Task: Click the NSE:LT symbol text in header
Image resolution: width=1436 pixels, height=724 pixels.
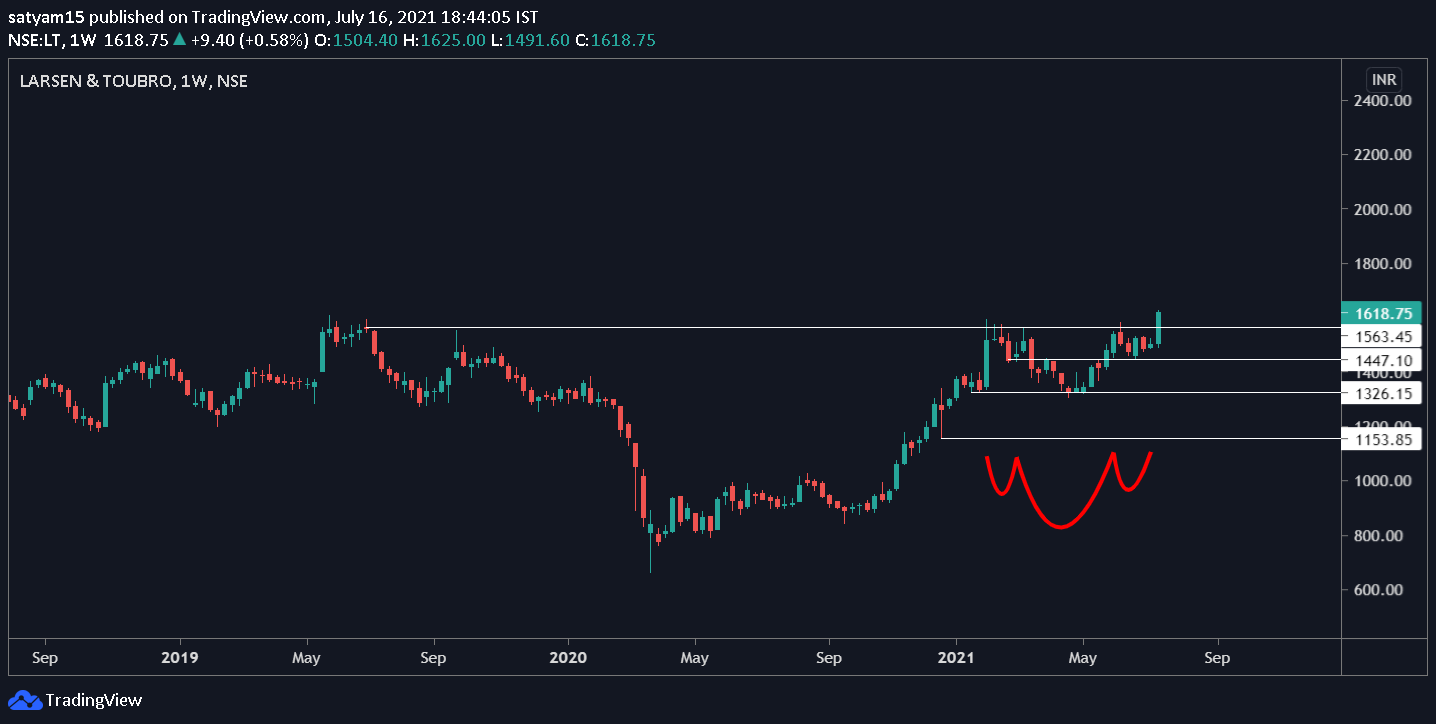Action: [36, 40]
